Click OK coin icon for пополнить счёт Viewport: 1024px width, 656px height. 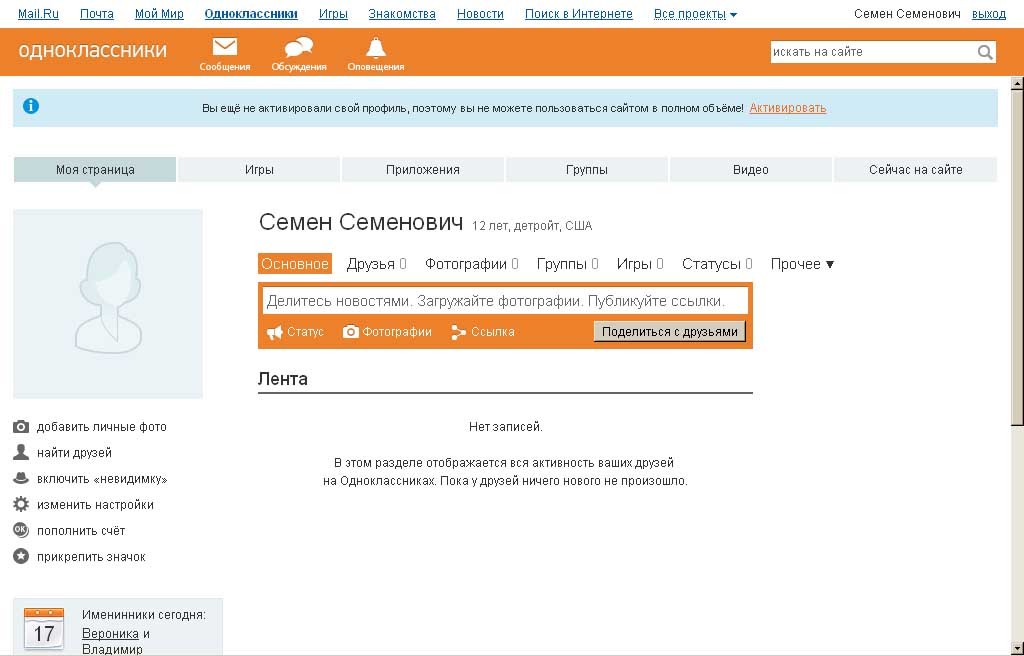coord(21,531)
